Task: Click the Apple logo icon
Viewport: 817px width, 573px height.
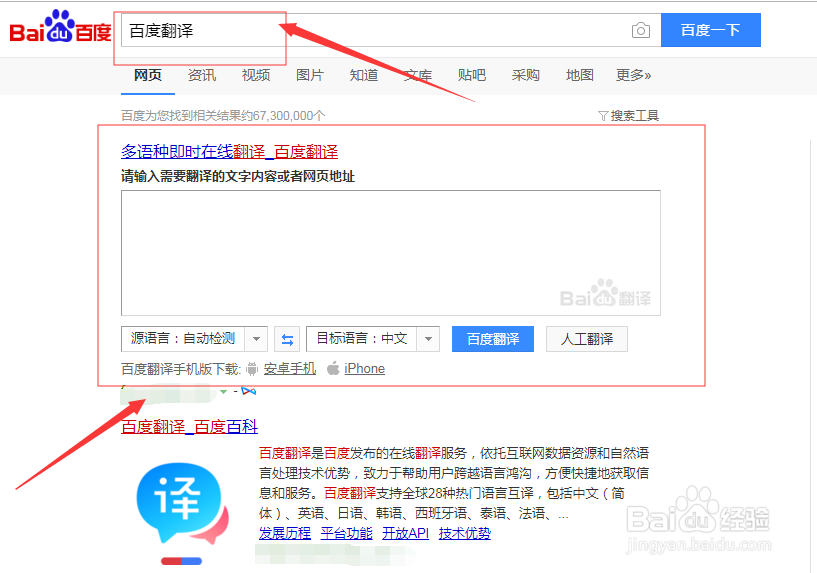Action: point(333,368)
